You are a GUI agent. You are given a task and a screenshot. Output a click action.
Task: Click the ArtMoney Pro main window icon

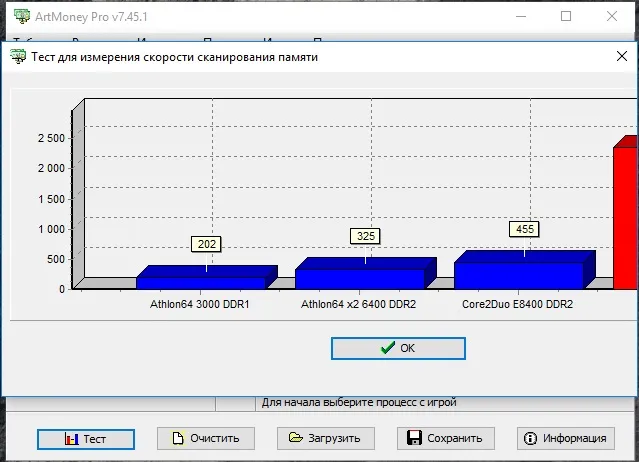click(x=22, y=16)
